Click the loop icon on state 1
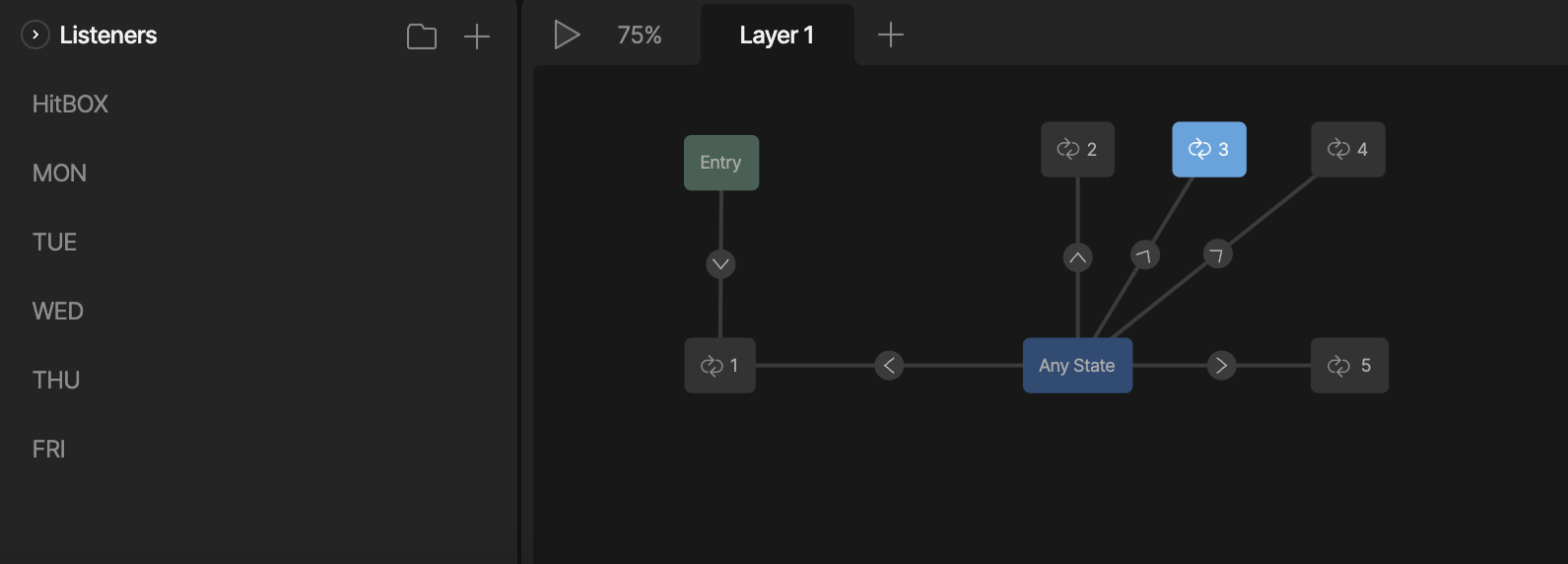 (x=712, y=366)
